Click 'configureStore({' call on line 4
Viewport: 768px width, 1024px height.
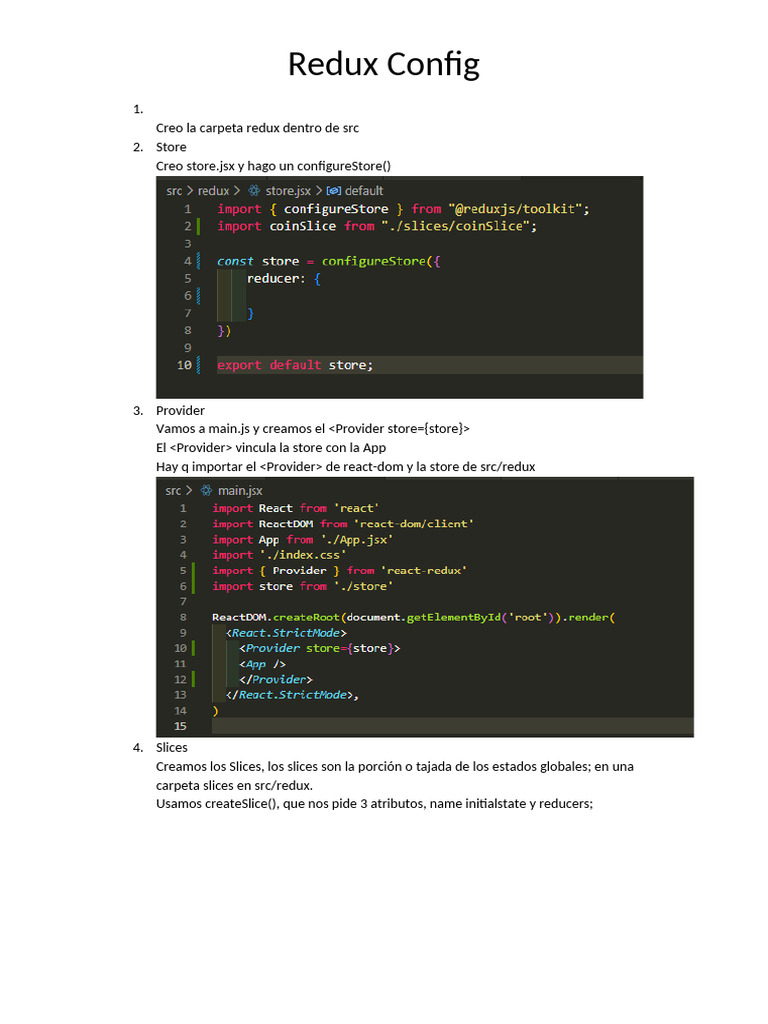(381, 261)
